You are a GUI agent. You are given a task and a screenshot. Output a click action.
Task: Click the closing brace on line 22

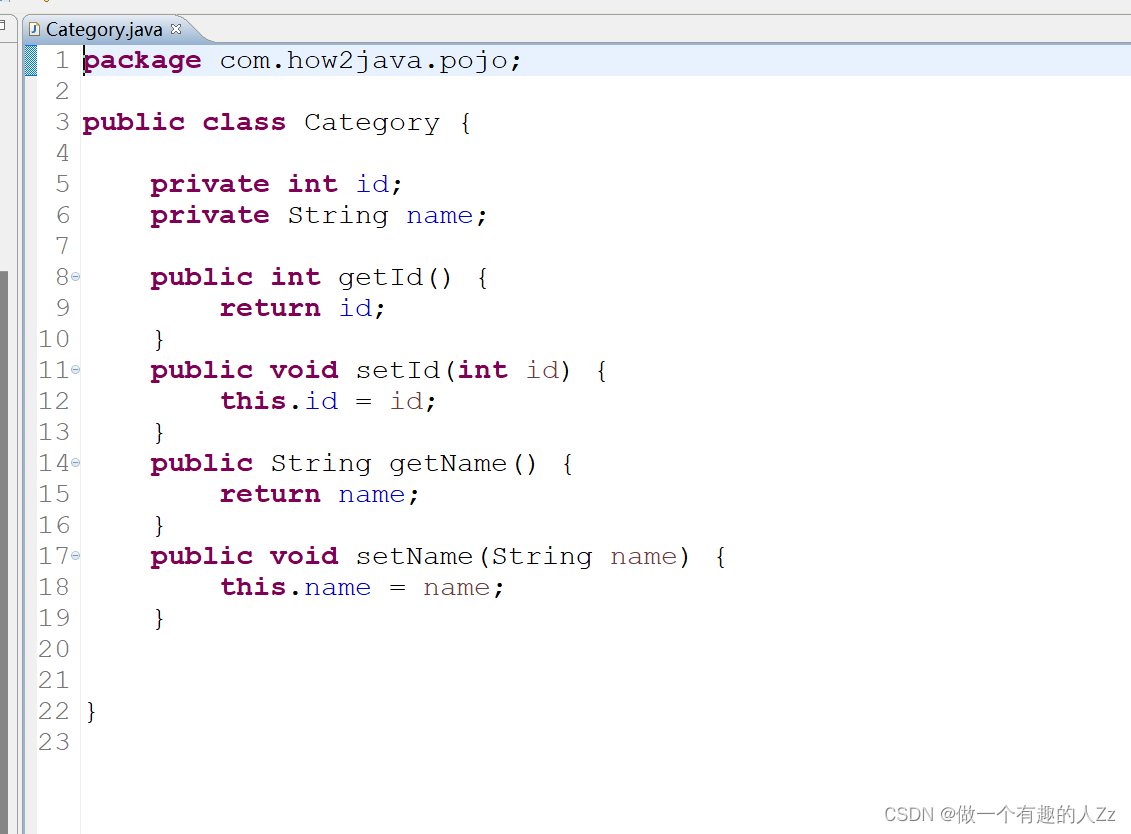tap(91, 712)
